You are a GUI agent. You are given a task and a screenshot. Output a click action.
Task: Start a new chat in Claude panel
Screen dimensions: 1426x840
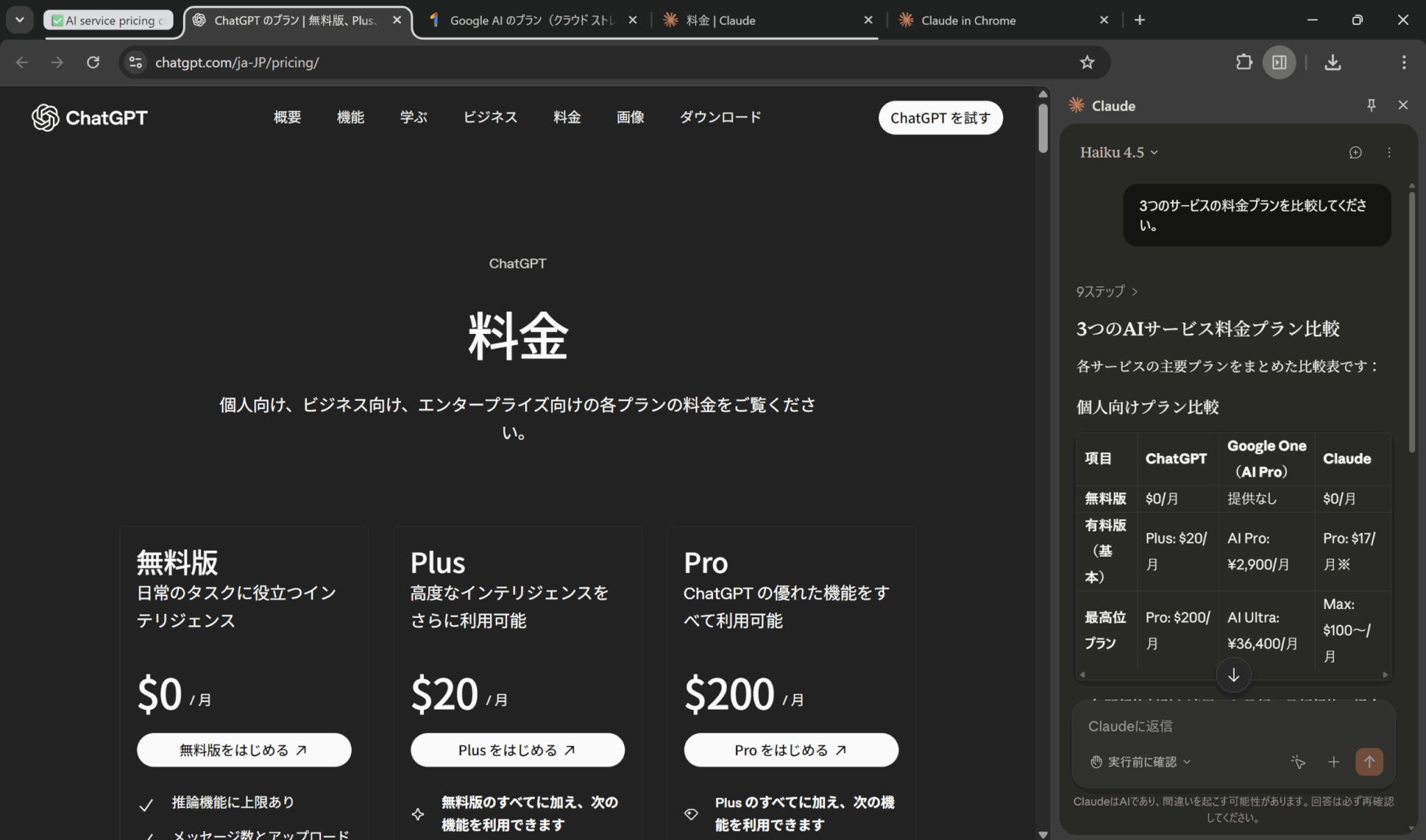point(1355,152)
